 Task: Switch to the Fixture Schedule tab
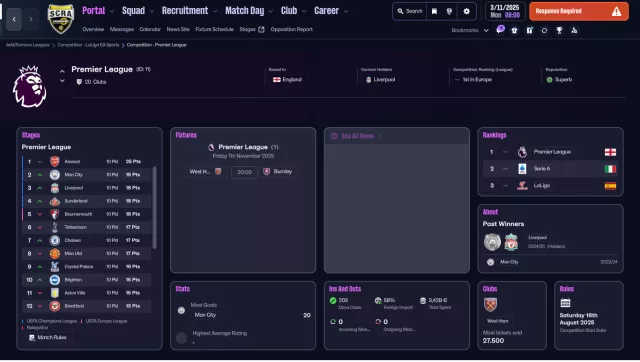coord(214,29)
